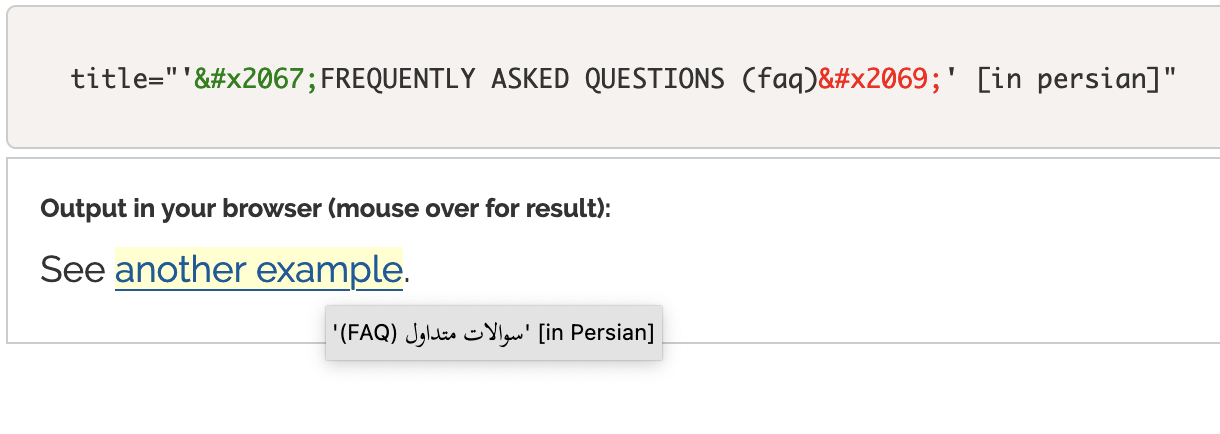
Task: Click the word FREQUENTLY in the code sample
Action: click(x=398, y=79)
